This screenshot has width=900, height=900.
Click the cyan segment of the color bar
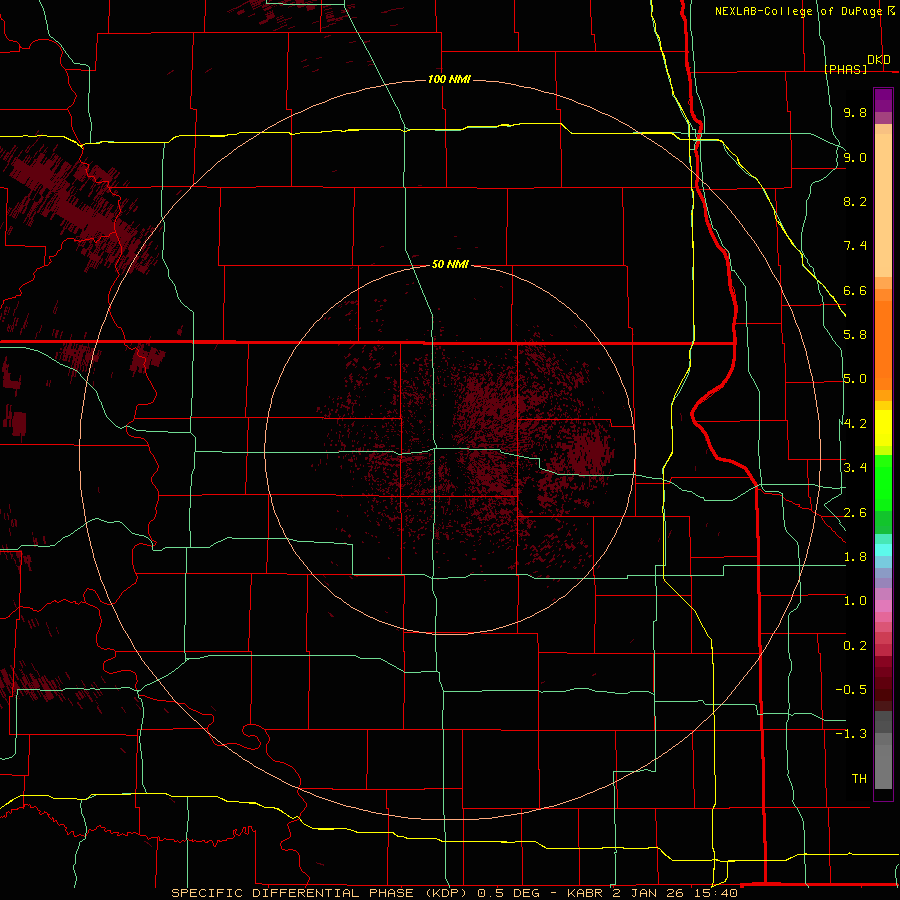coord(883,550)
